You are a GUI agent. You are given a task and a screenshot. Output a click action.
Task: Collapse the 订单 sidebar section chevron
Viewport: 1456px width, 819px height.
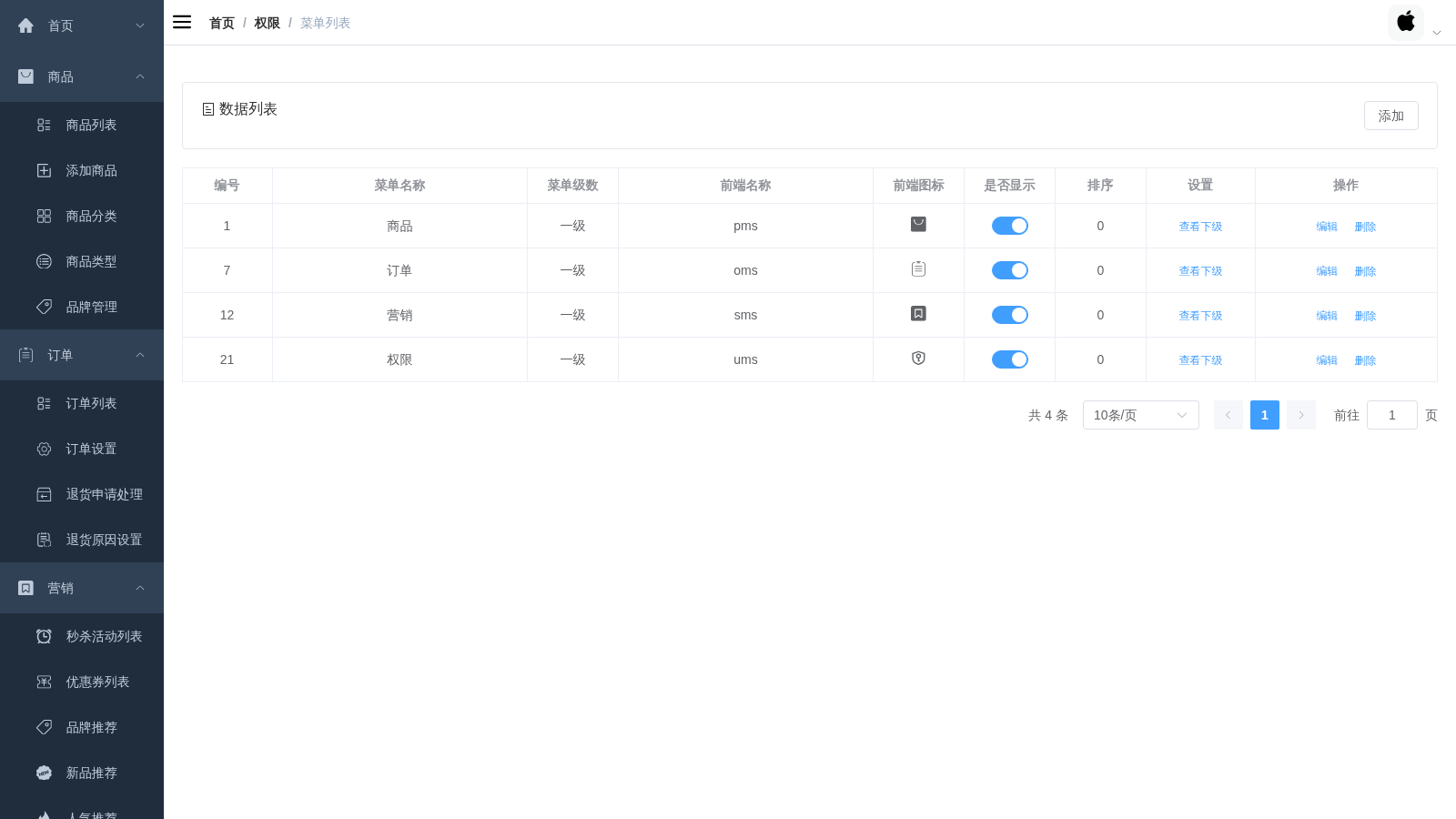point(140,355)
